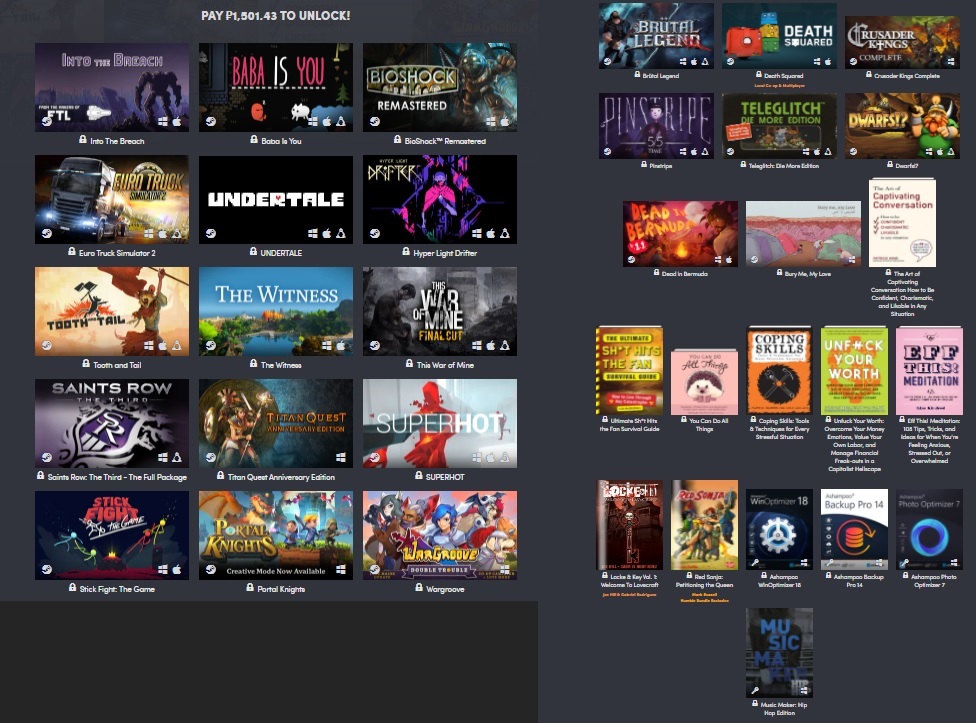Screen dimensions: 976x723
Task: Select the Crusader Kings Complete title link
Action: (907, 76)
